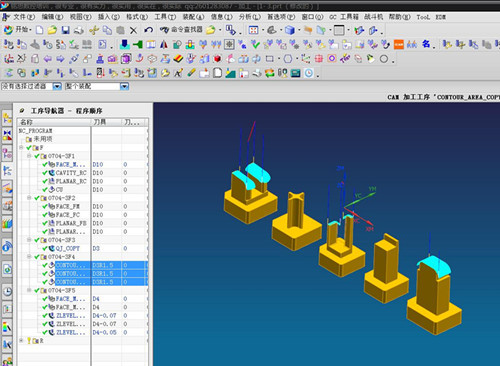The image size is (500, 366).
Task: Open the Operation Navigator sidebar tab
Action: (7, 170)
